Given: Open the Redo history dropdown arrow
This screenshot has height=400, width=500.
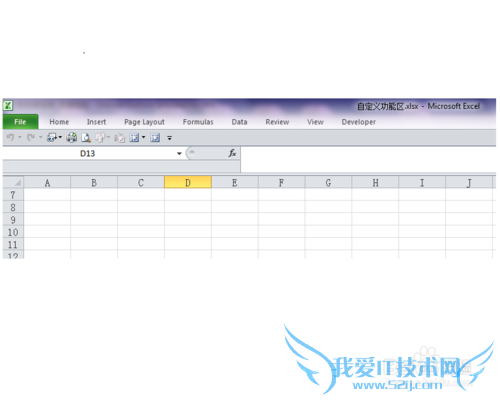Looking at the screenshot, I should tap(40, 137).
